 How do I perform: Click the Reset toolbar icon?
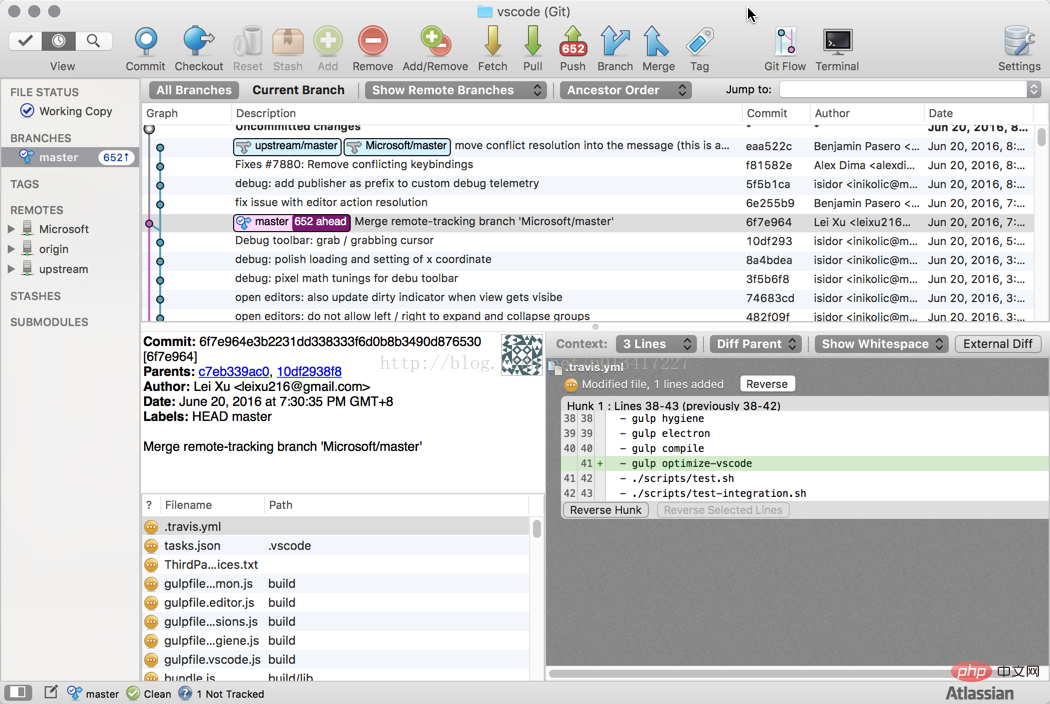pyautogui.click(x=248, y=41)
